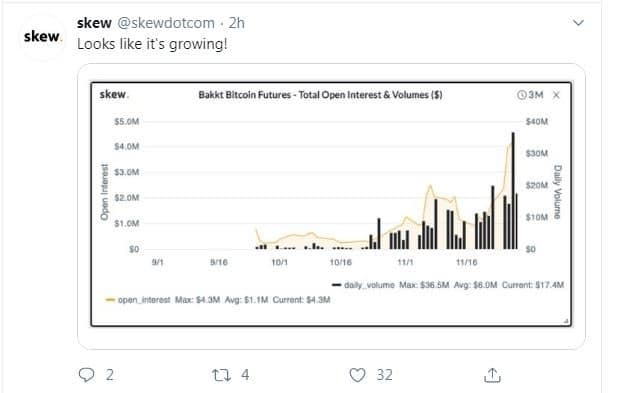This screenshot has width=619, height=393.
Task: Click the clock icon beside 3M
Action: (x=521, y=95)
